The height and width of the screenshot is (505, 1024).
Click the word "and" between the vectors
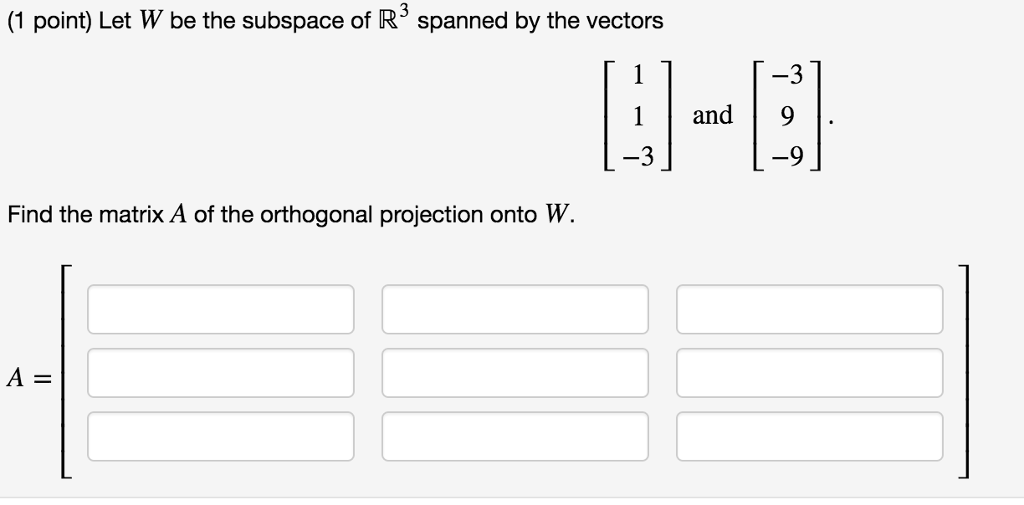click(x=712, y=115)
